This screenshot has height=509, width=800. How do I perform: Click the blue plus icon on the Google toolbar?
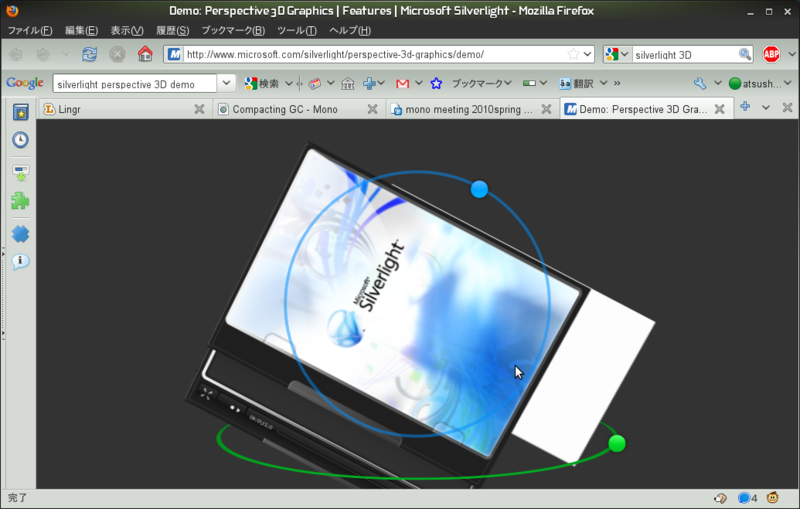(x=369, y=83)
